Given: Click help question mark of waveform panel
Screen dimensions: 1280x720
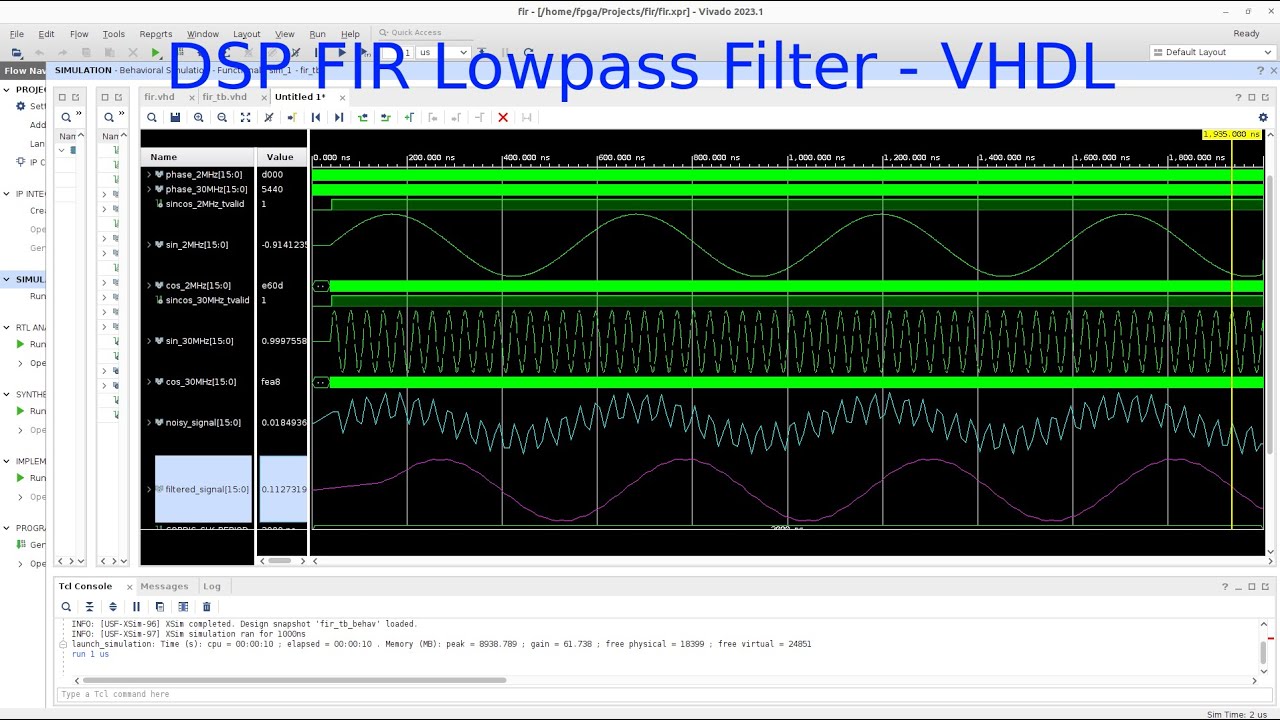Looking at the screenshot, I should (1238, 97).
